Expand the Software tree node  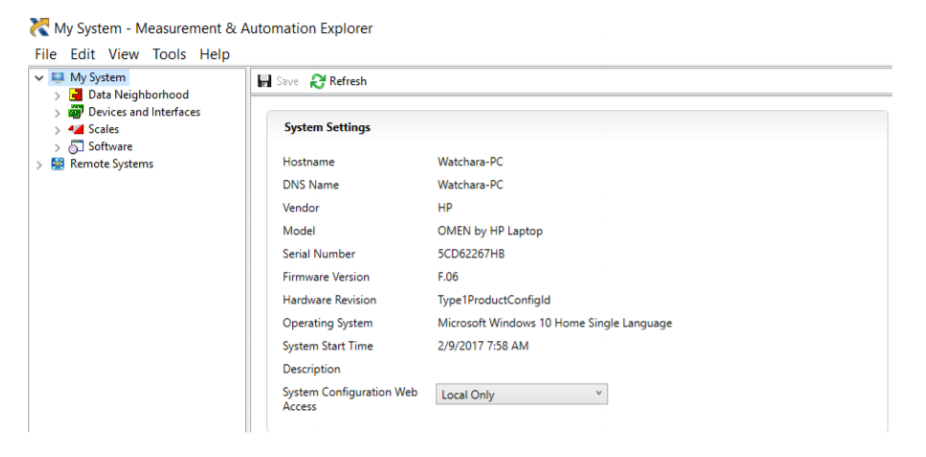tap(57, 147)
